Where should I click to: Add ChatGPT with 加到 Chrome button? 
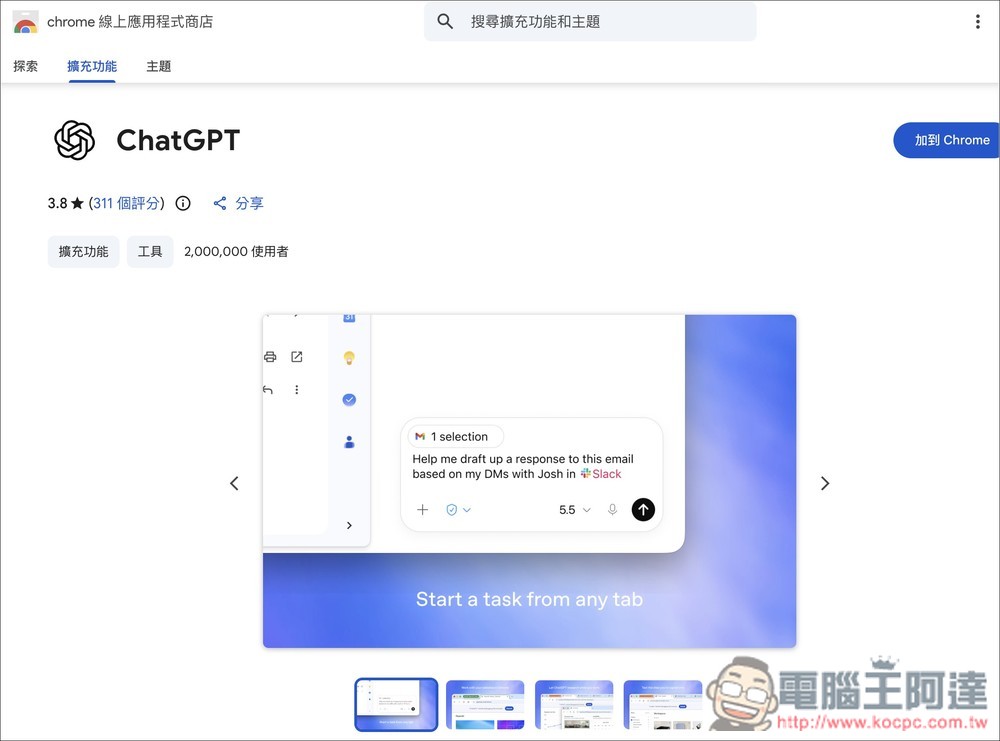946,140
